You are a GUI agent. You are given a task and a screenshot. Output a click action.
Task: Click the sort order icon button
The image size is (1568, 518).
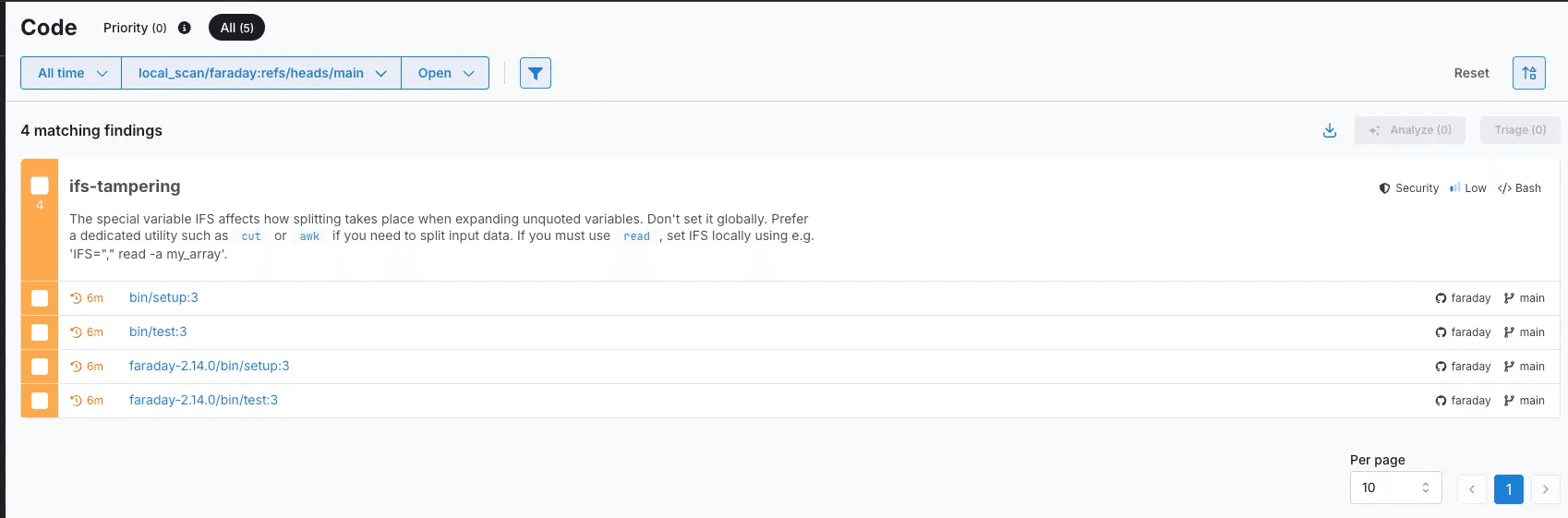pyautogui.click(x=1528, y=73)
